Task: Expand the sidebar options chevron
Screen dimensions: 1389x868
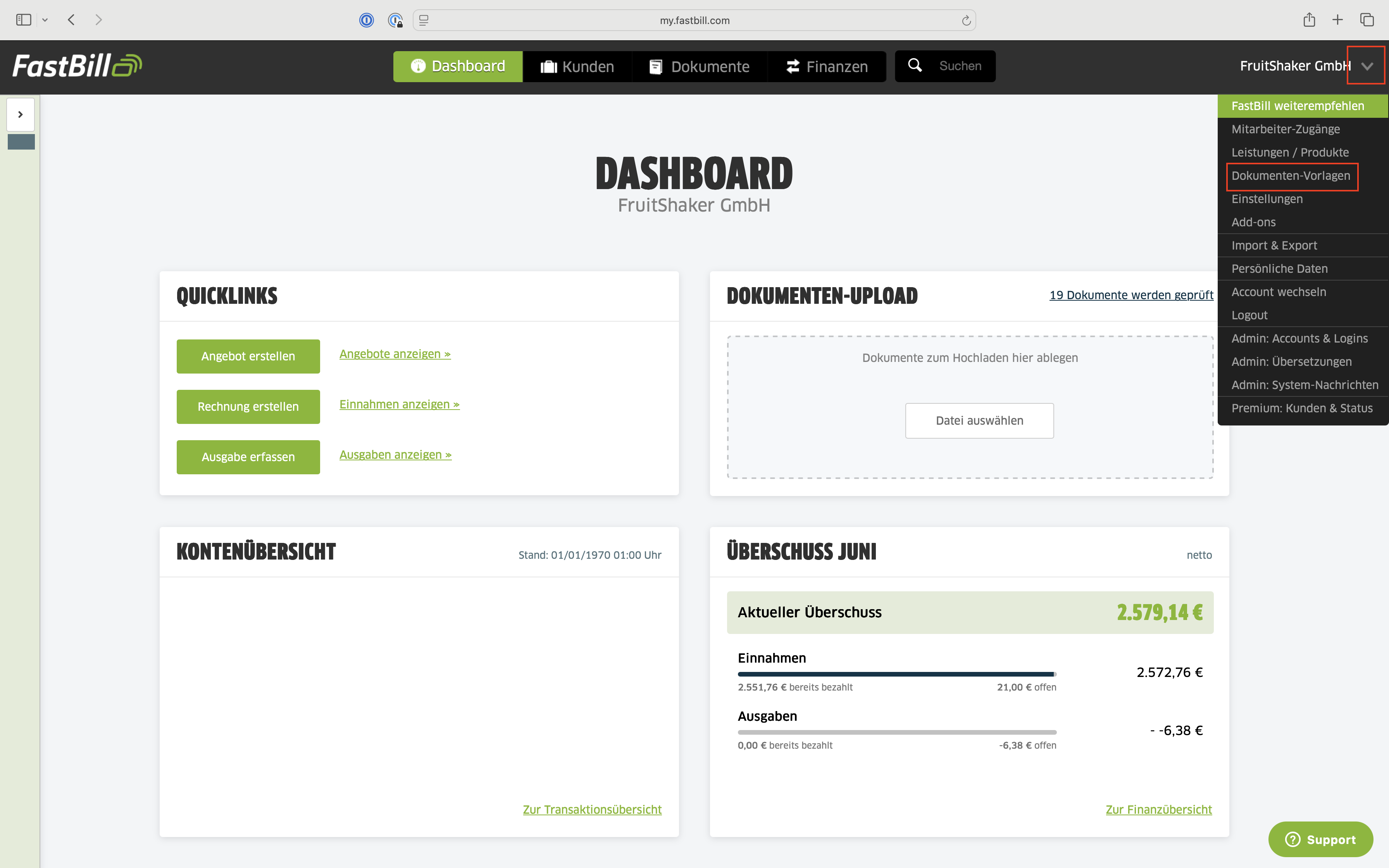Action: (x=45, y=20)
